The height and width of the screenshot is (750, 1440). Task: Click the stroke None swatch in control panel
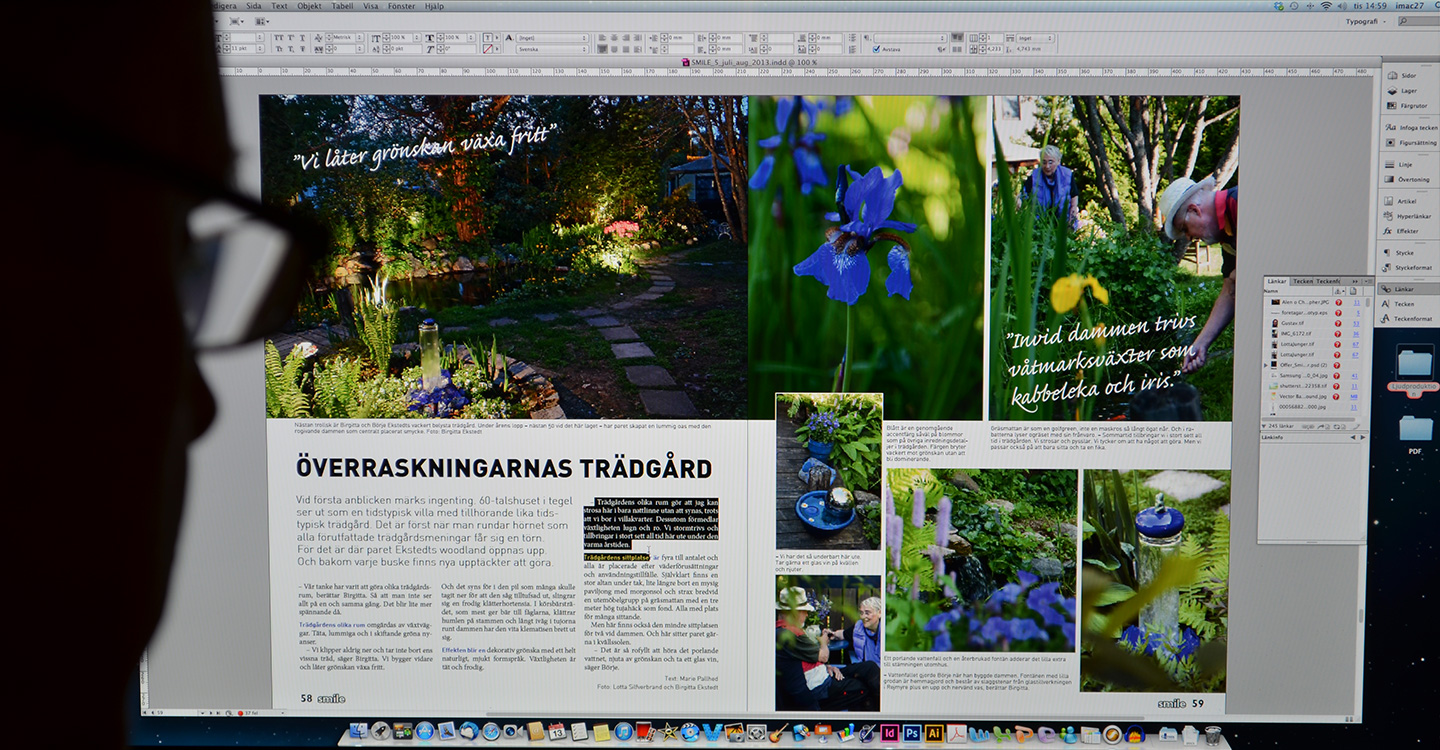click(x=486, y=49)
